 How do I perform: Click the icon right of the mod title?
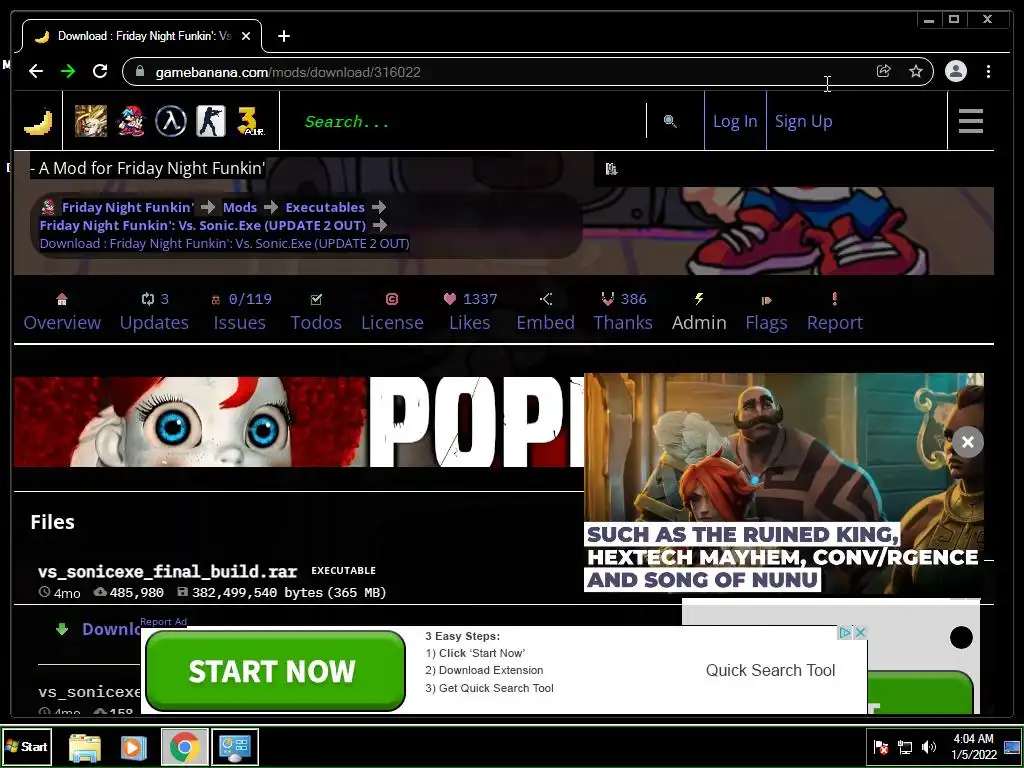(611, 169)
